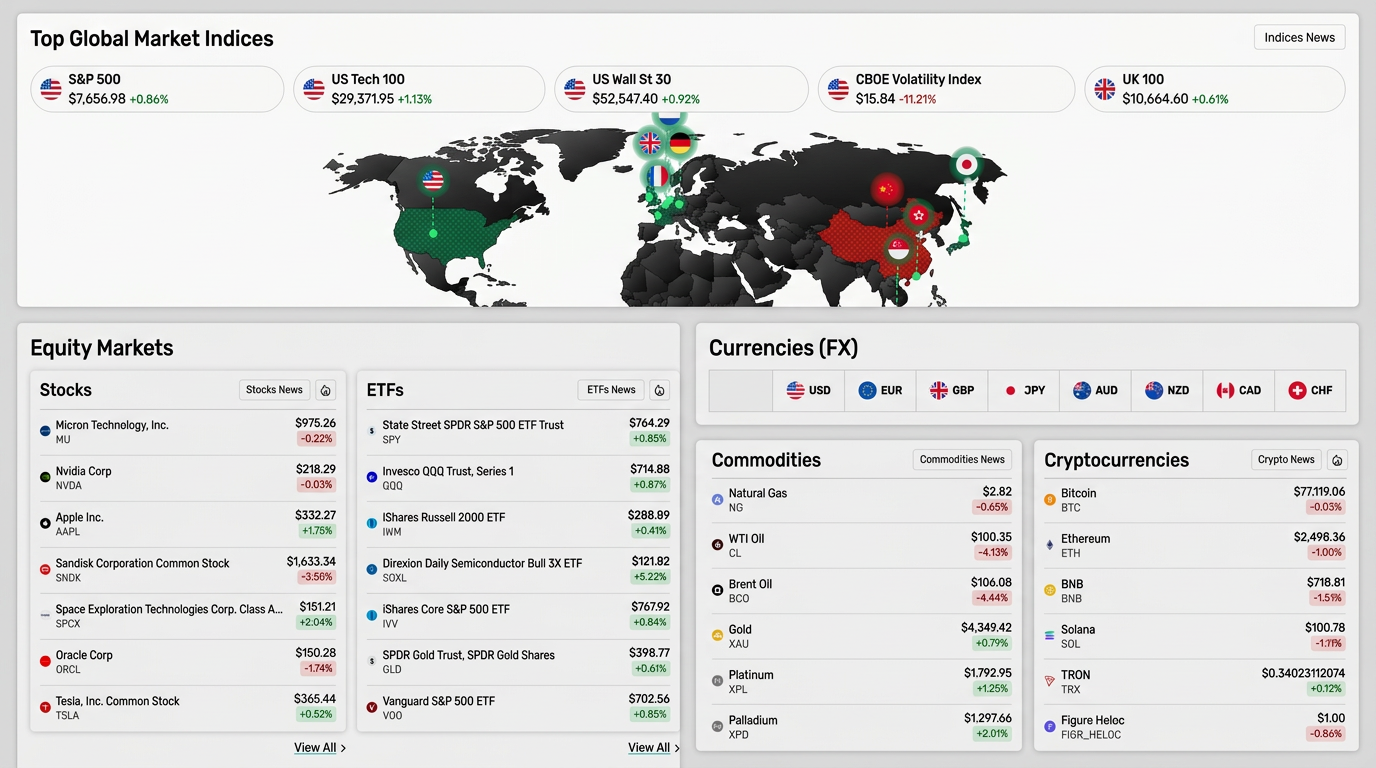Click the Figure Heloc coin icon
This screenshot has width=1376, height=768.
[x=1050, y=726]
